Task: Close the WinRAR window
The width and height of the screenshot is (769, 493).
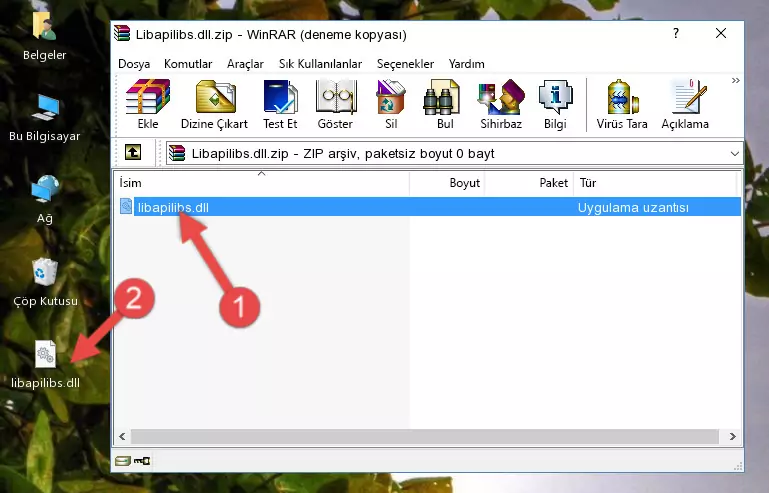Action: point(721,33)
